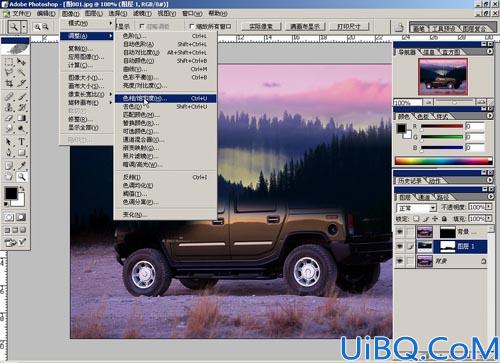Screen dimensions: 500x363
Task: Select the Clone Stamp tool
Action: pos(9,107)
